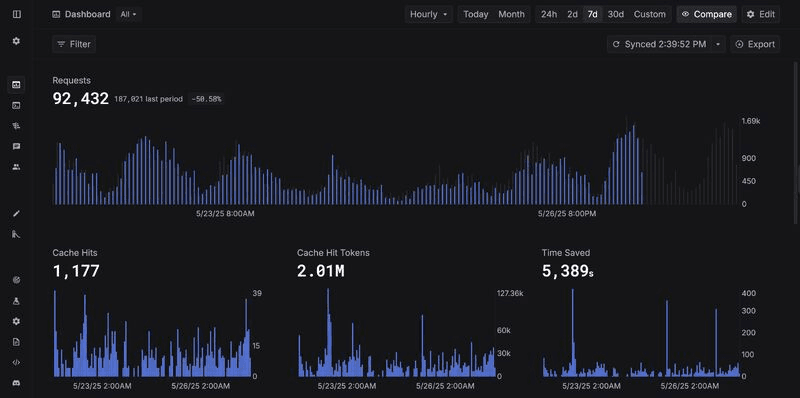Select the 2d time range
Image resolution: width=800 pixels, height=398 pixels.
click(x=572, y=14)
